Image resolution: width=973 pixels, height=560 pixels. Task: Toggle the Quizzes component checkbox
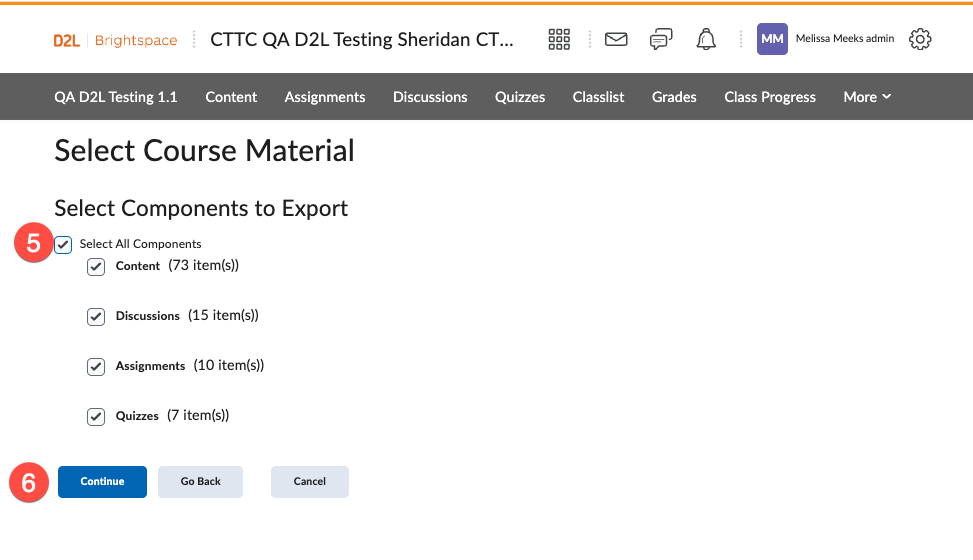tap(96, 417)
